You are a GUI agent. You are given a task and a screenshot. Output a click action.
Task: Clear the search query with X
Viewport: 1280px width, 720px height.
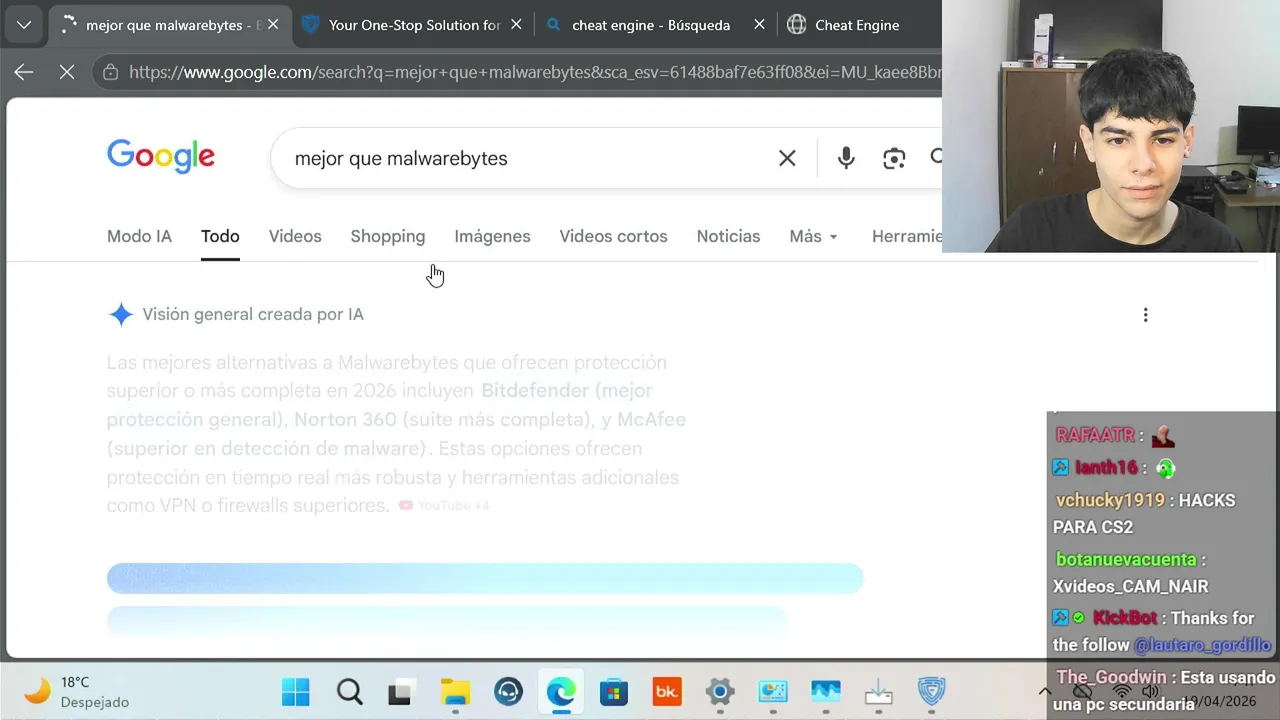pyautogui.click(x=787, y=158)
